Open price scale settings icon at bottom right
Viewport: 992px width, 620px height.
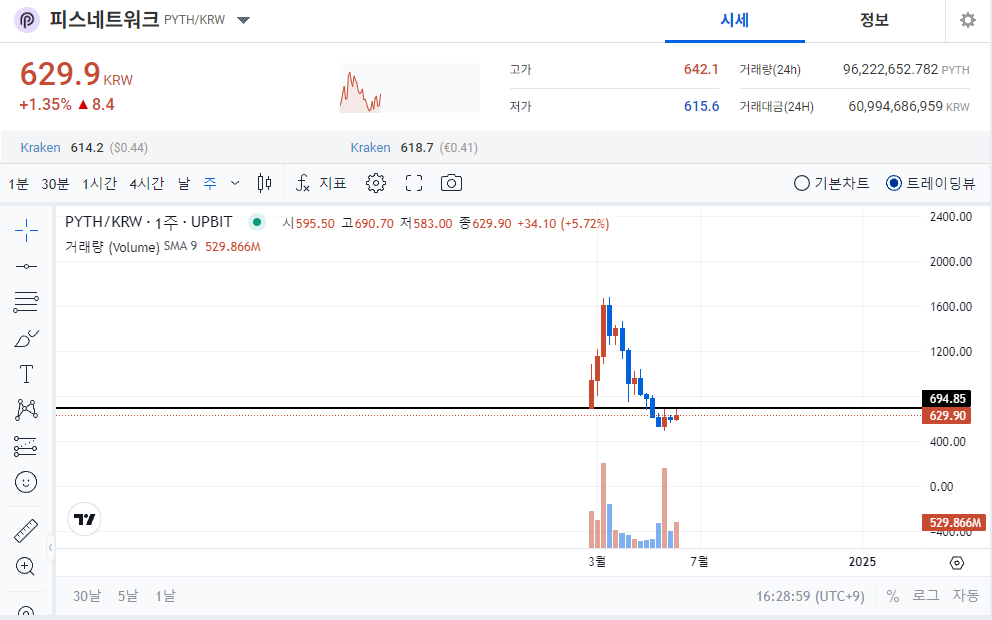click(x=957, y=562)
